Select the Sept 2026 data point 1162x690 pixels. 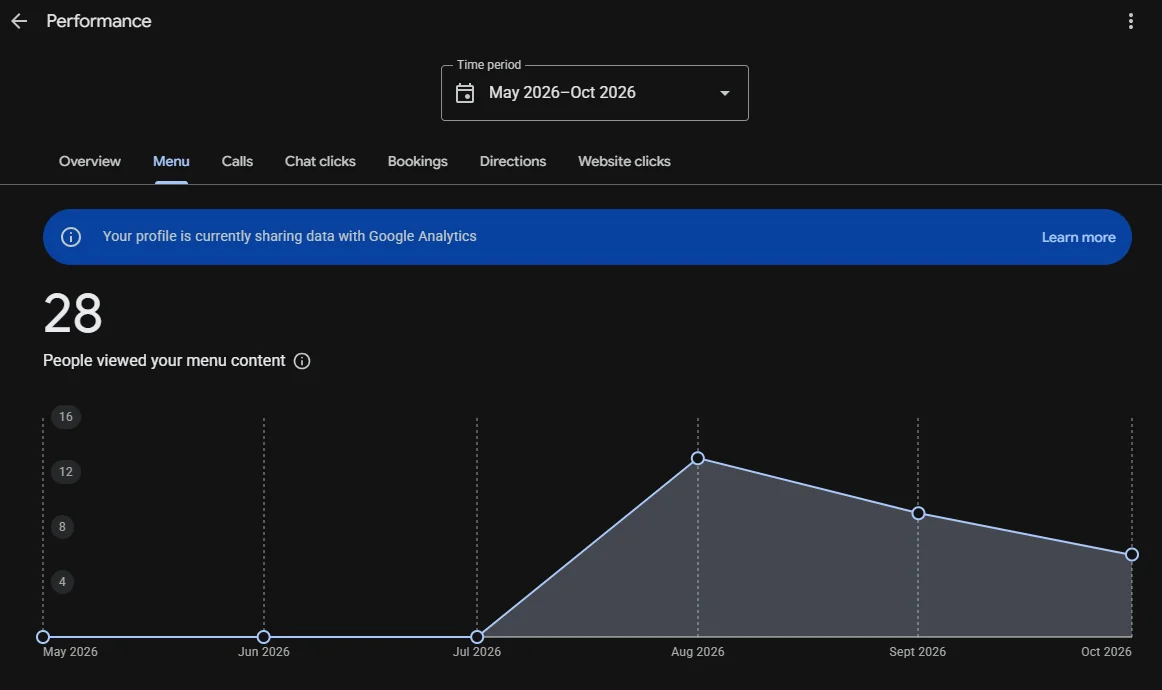point(918,513)
